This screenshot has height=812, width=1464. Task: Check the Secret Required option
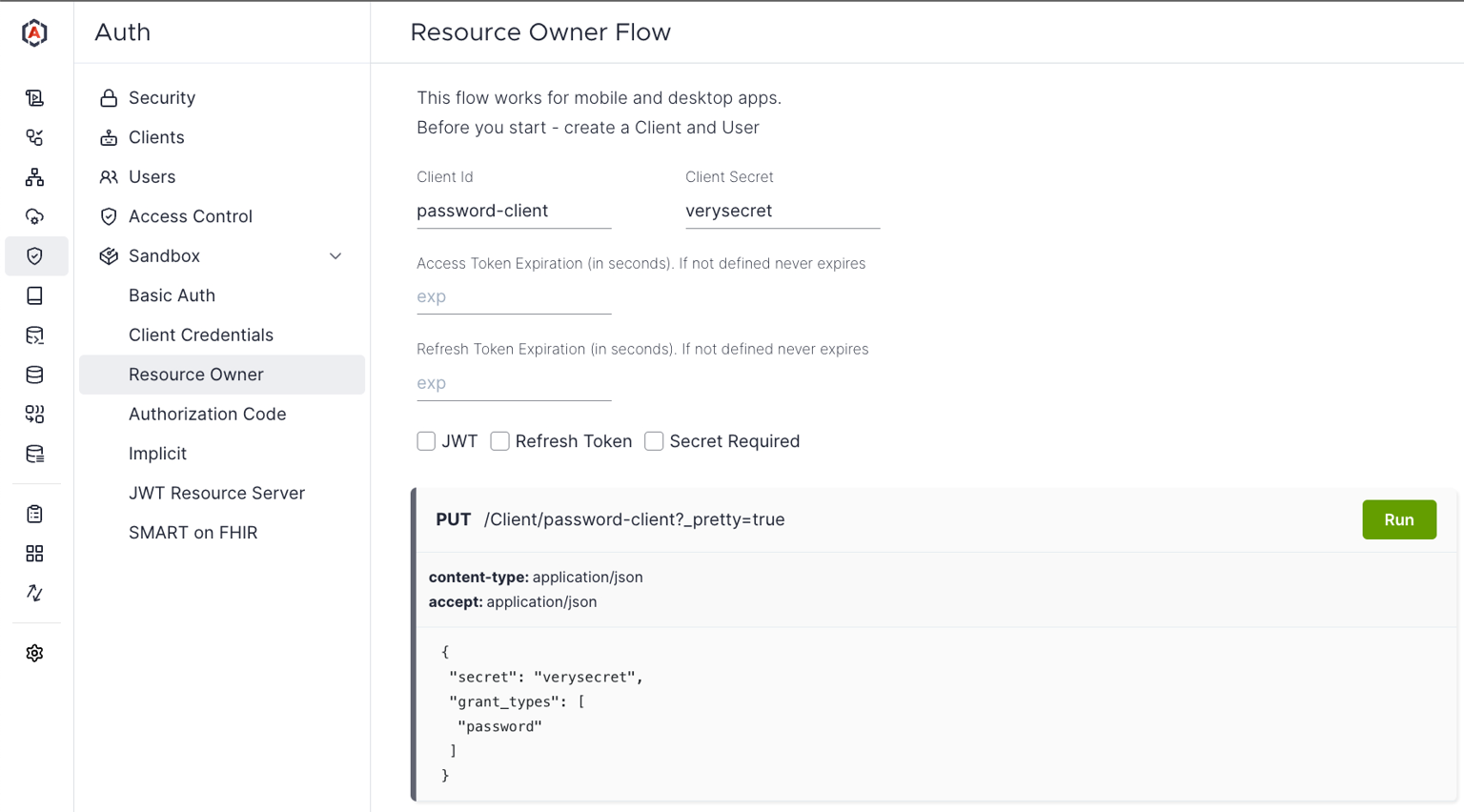654,441
